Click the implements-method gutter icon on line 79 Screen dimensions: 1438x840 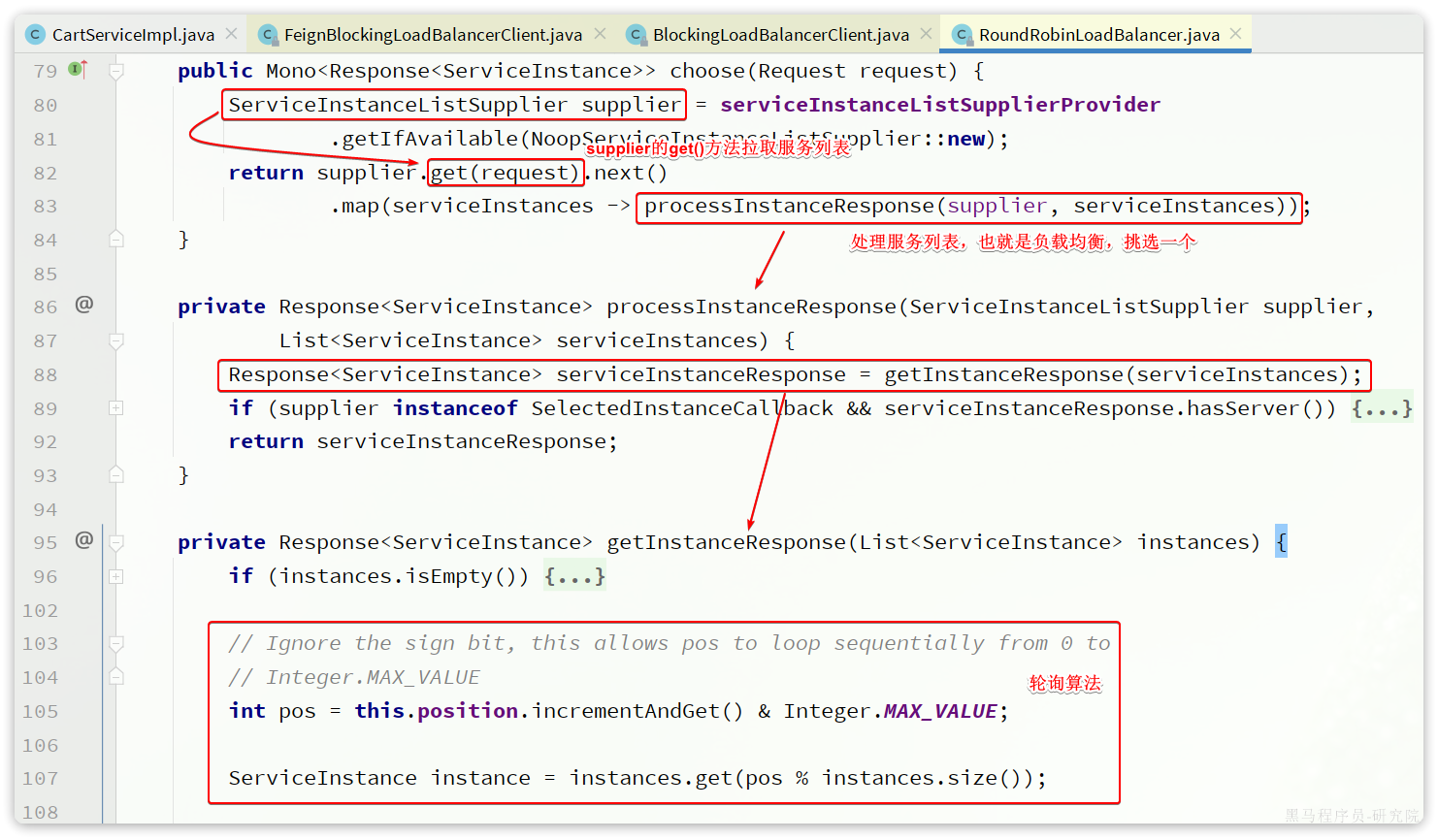[78, 70]
